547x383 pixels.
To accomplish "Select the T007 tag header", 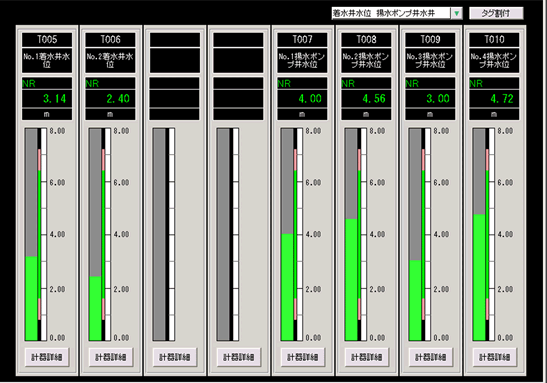I will click(302, 40).
